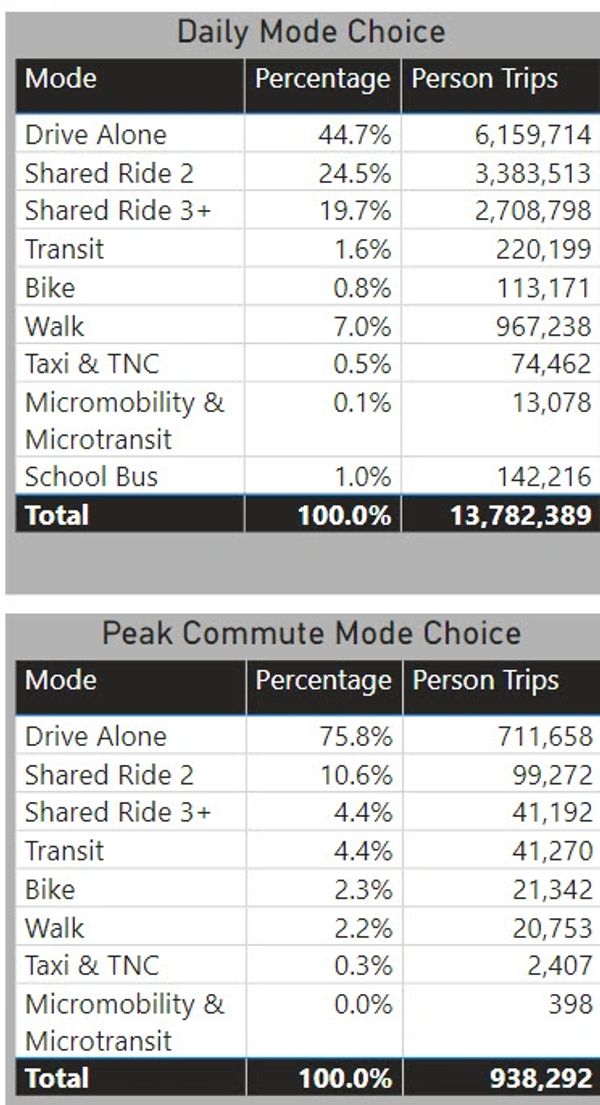Click Percentage header in Peak Commute table
This screenshot has height=1105, width=600.
pyautogui.click(x=323, y=681)
